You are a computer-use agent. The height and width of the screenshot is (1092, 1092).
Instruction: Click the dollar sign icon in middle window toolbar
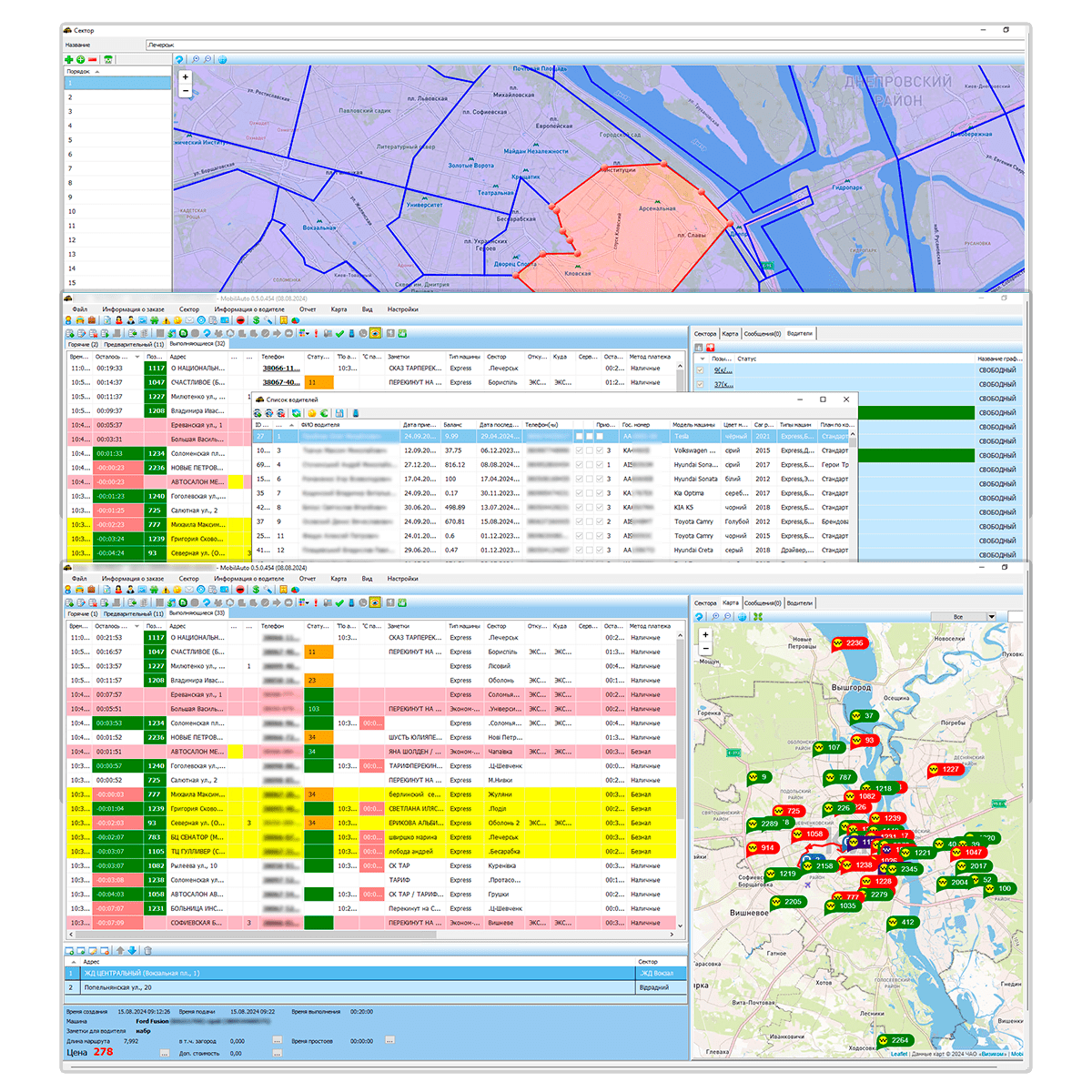[x=256, y=320]
